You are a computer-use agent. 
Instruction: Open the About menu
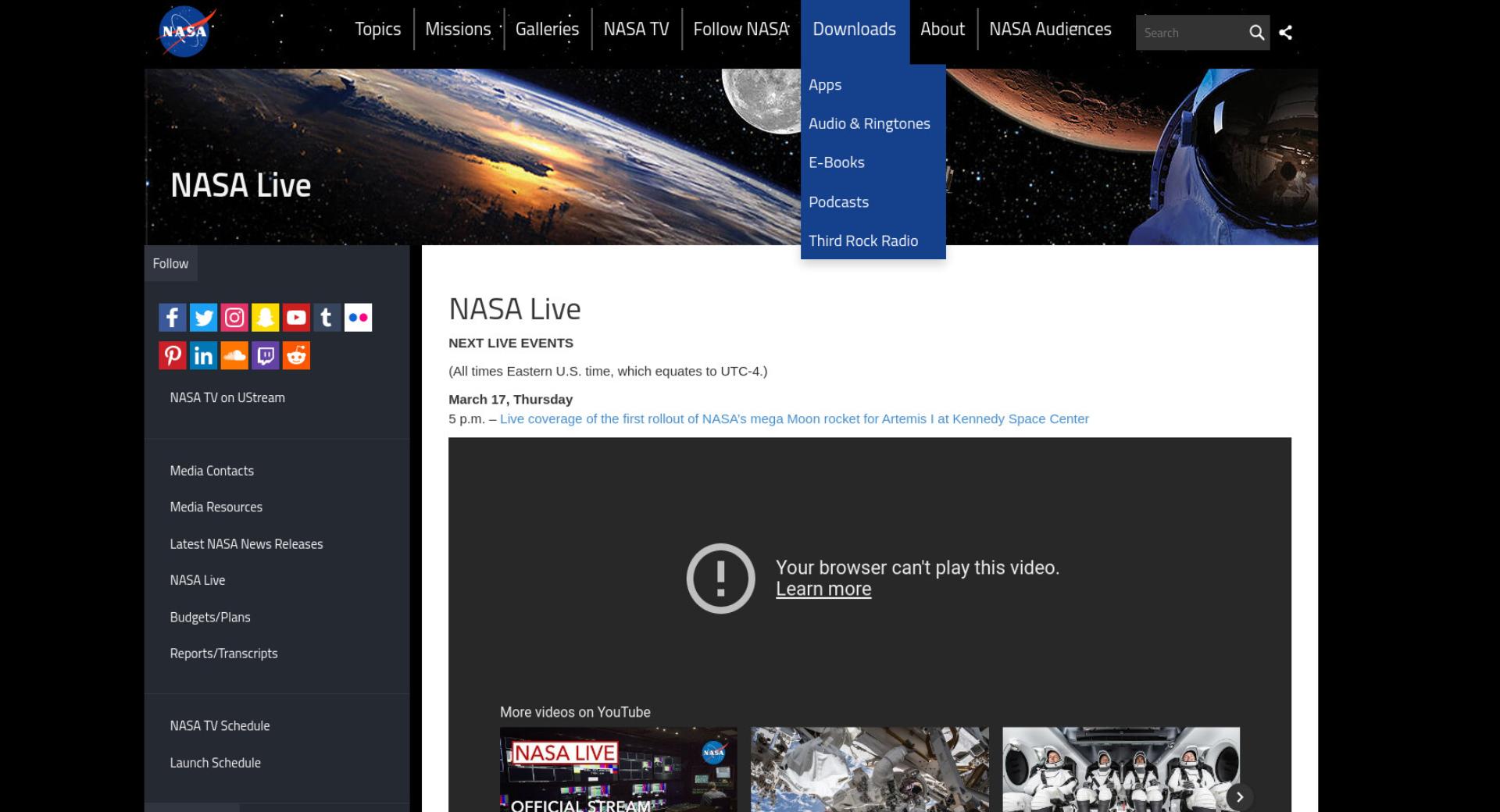pyautogui.click(x=942, y=30)
